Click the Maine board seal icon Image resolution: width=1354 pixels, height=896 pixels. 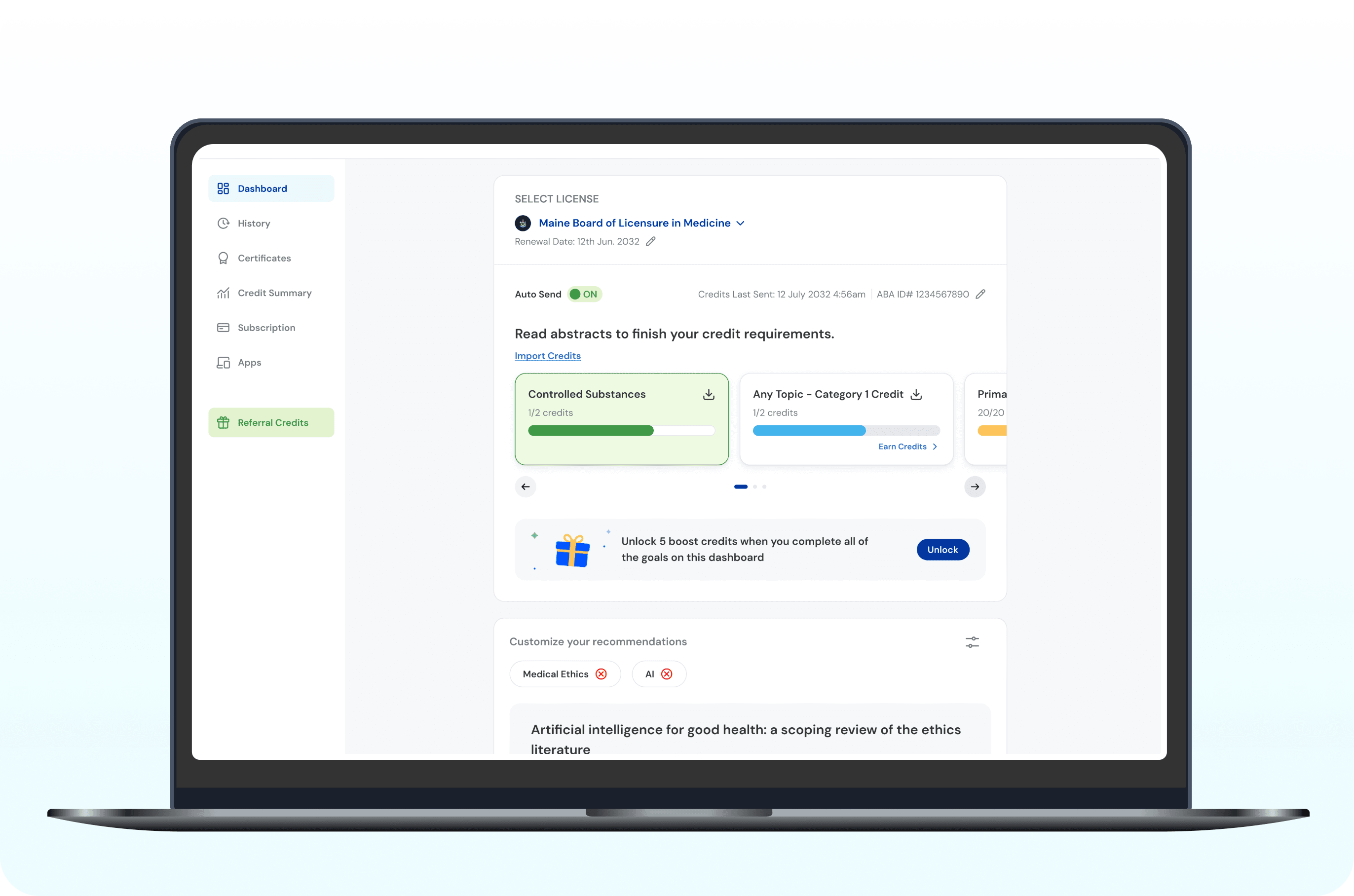tap(523, 224)
